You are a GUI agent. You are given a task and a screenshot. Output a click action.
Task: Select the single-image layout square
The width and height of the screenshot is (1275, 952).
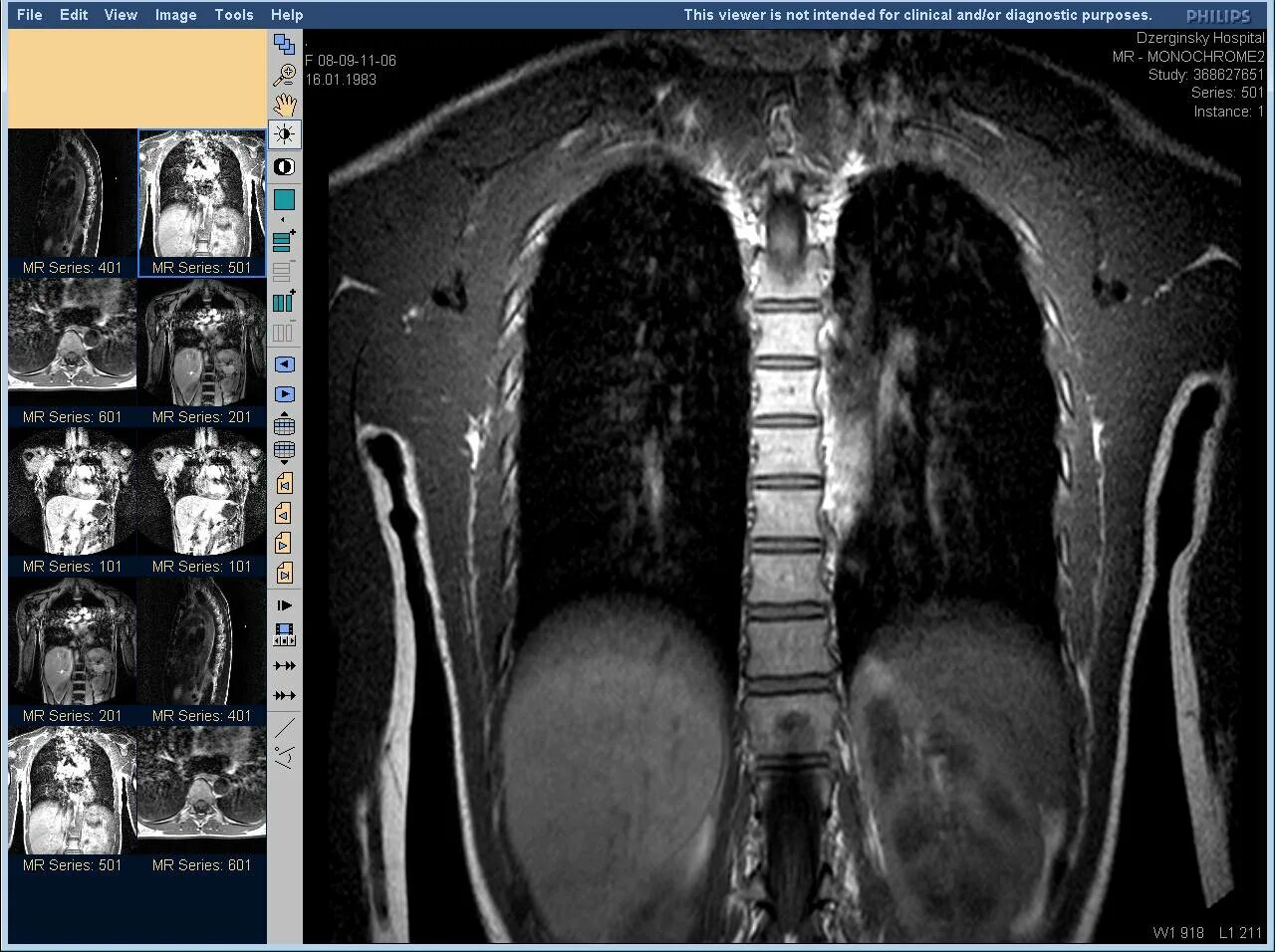(x=284, y=200)
